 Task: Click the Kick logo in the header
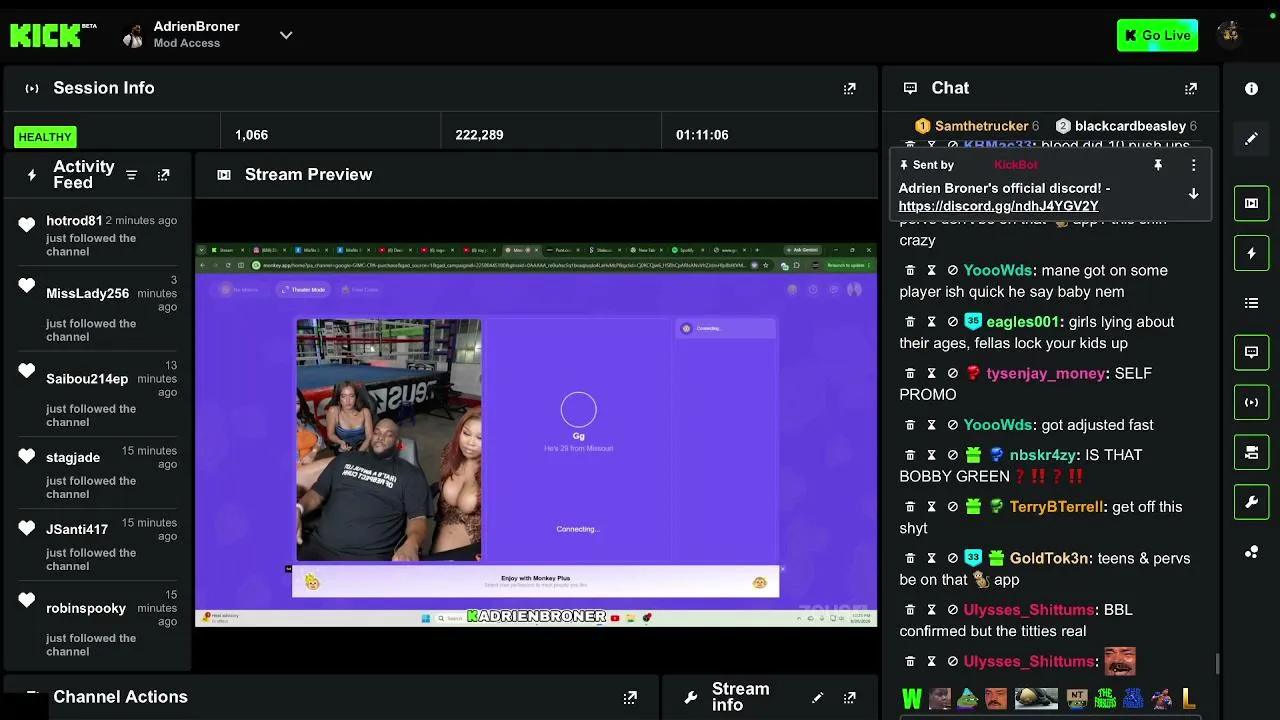tap(46, 35)
